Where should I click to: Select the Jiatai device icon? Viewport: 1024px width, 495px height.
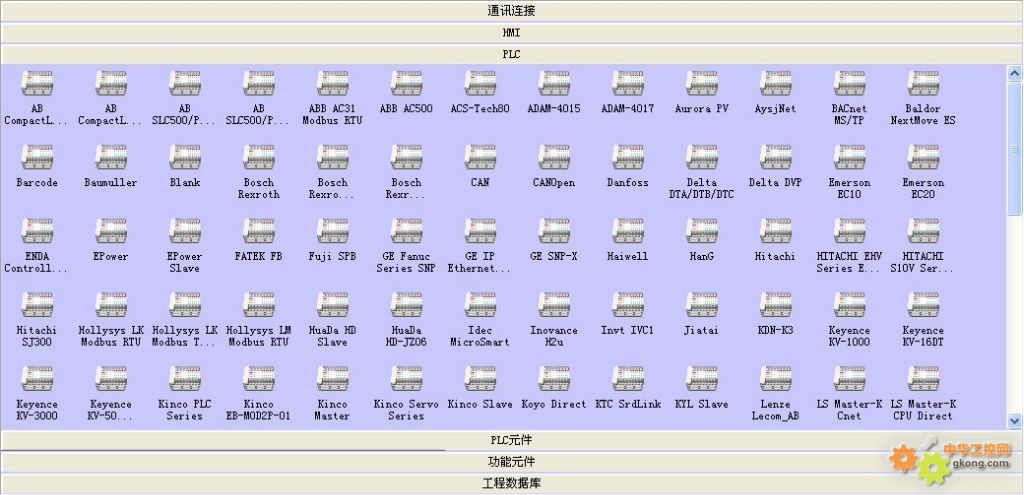701,305
